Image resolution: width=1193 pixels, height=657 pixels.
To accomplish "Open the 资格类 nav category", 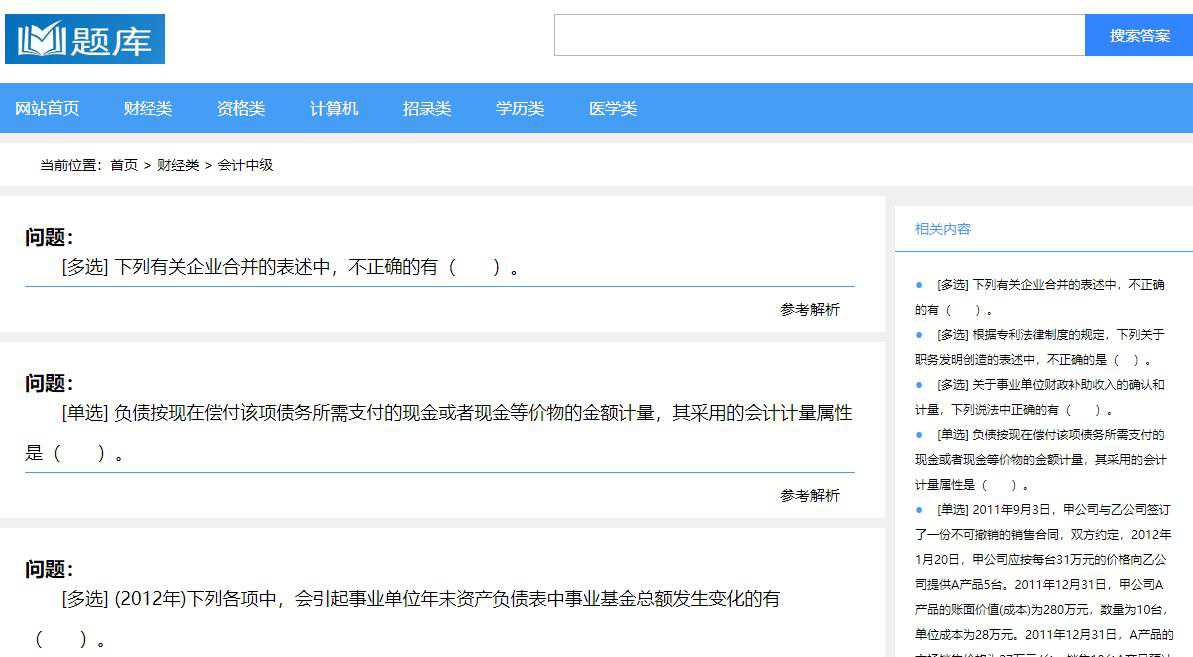I will point(240,108).
